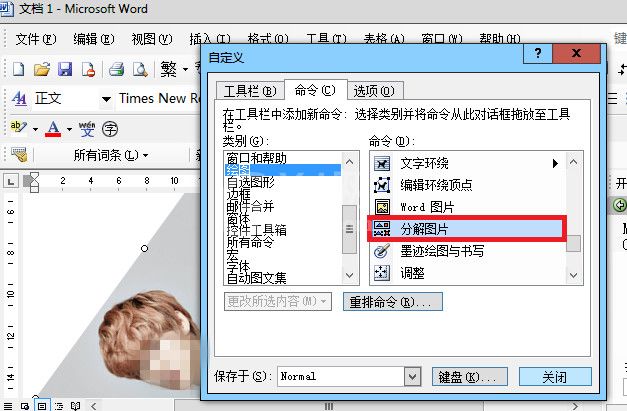Select the 分解图片 command
Screen dimensions: 627x411
pyautogui.click(x=467, y=229)
